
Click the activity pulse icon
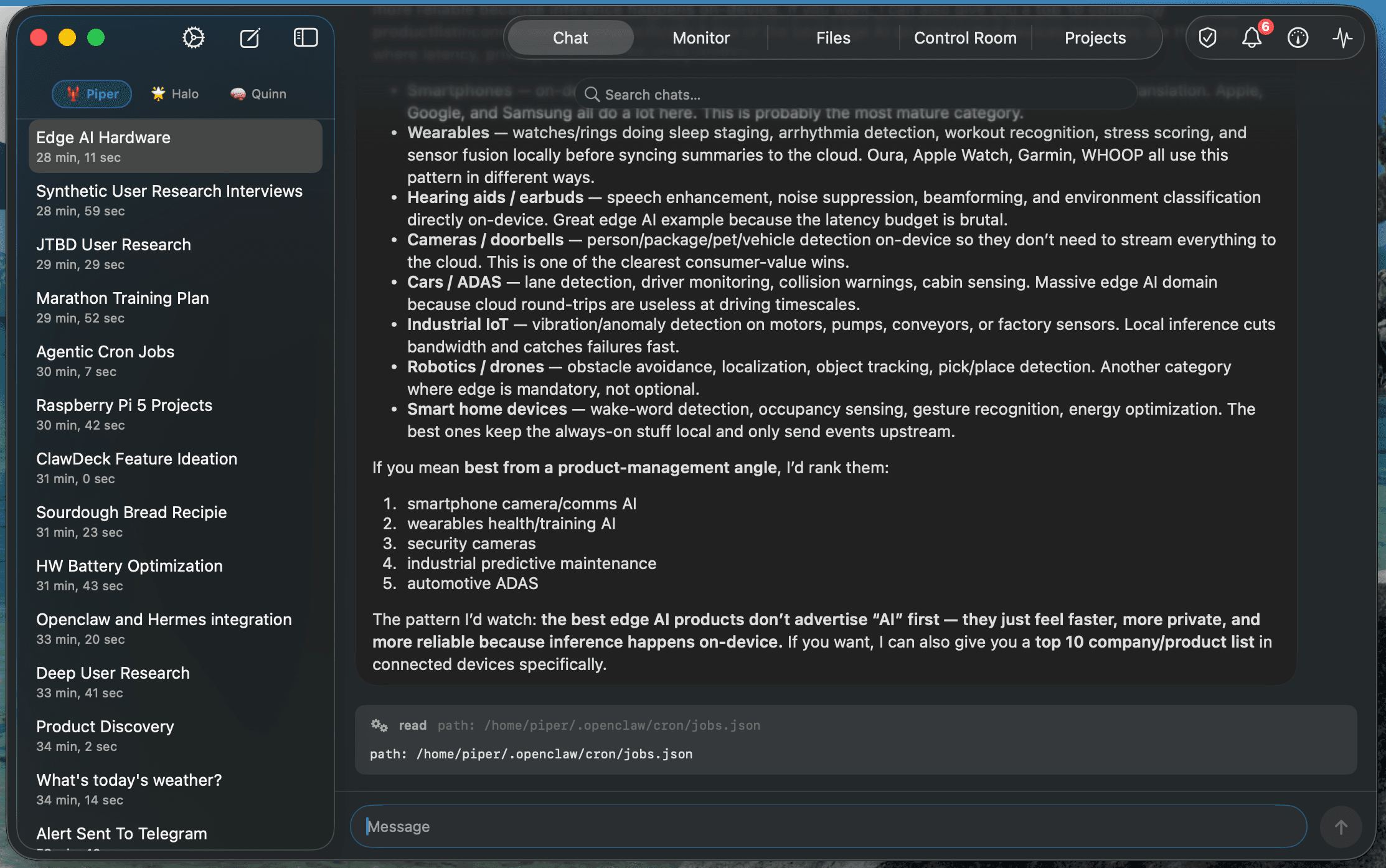[1343, 38]
